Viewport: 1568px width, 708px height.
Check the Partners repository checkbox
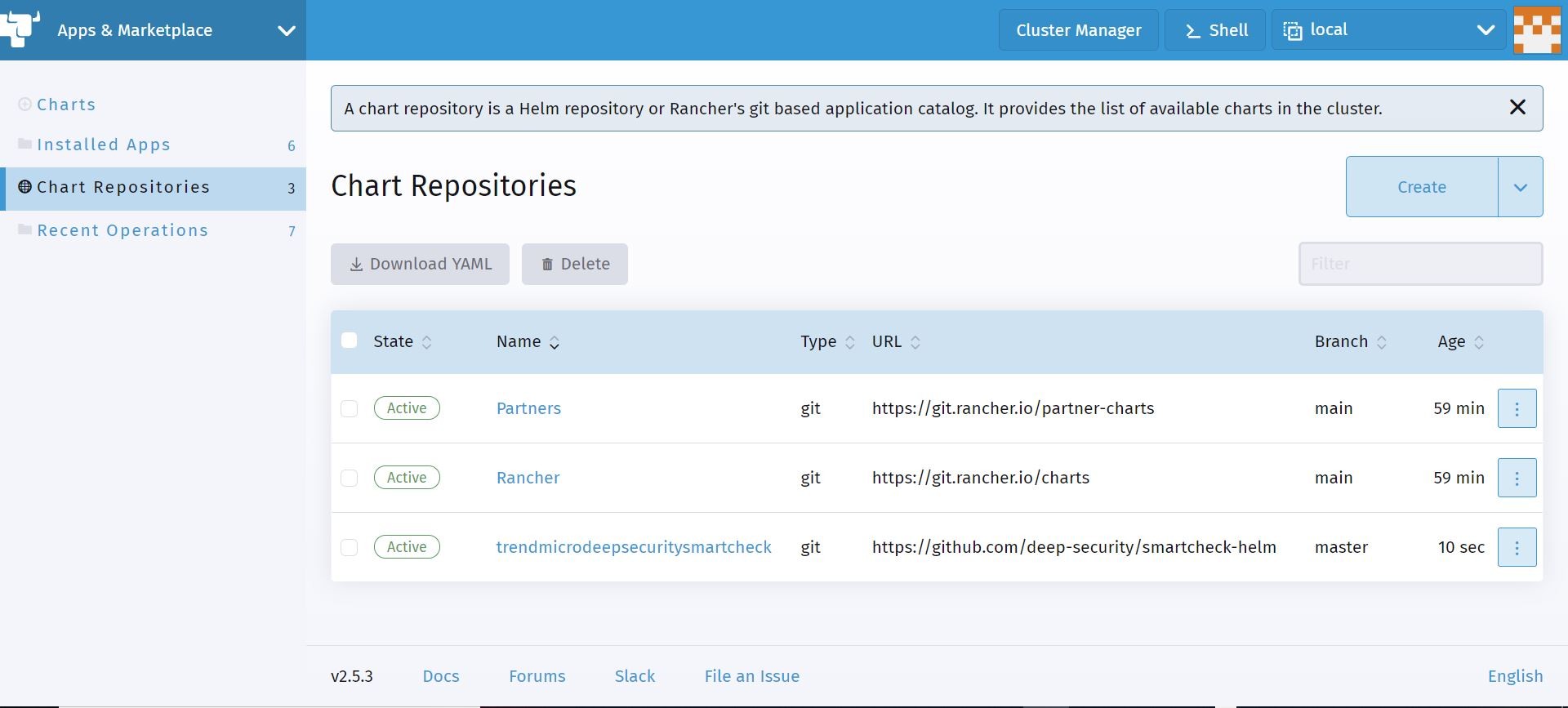tap(349, 408)
